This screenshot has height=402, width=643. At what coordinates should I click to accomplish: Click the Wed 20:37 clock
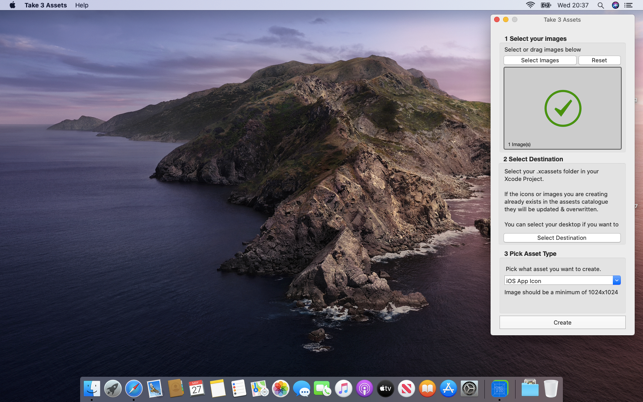point(573,5)
